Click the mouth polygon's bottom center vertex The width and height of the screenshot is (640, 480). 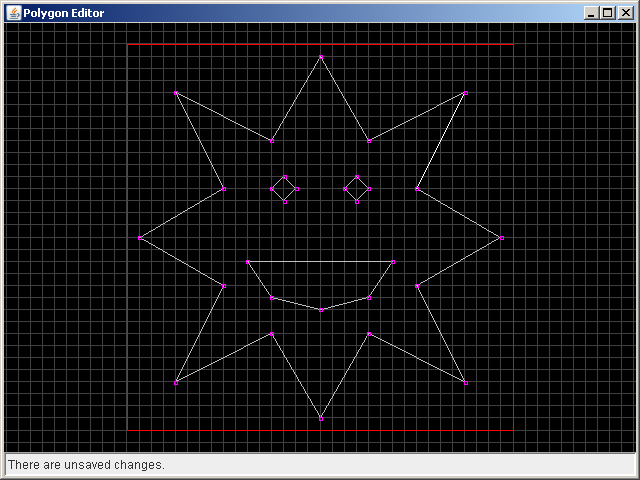[321, 310]
